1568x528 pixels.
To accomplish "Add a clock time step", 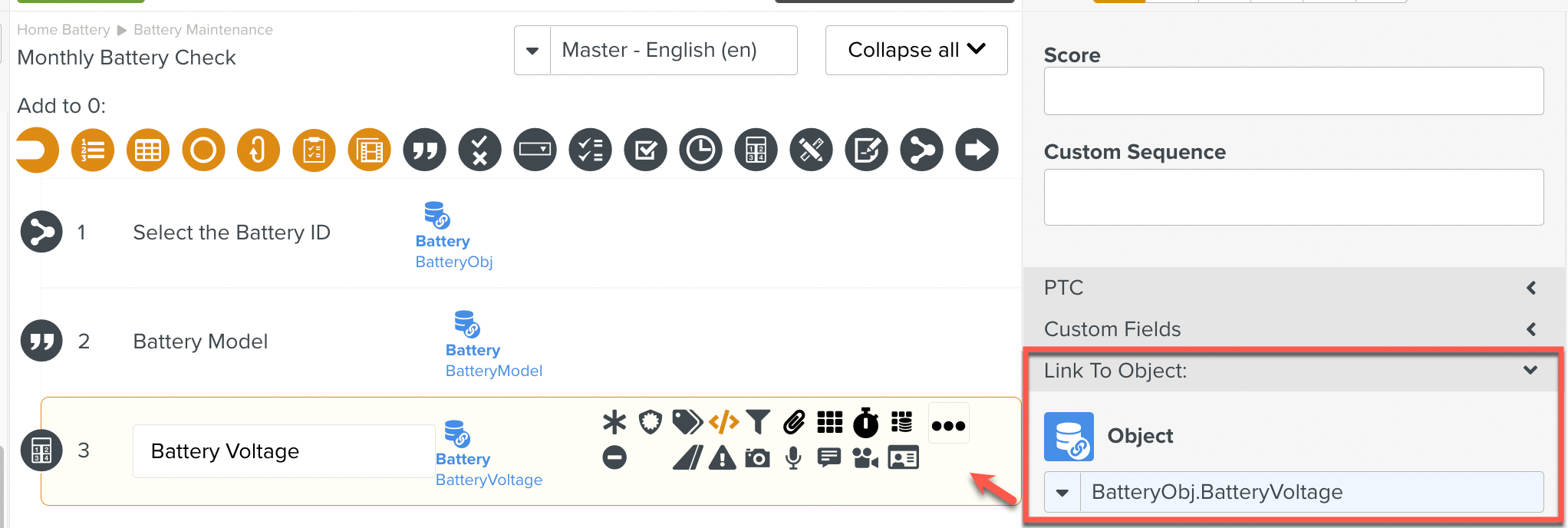I will pyautogui.click(x=700, y=150).
